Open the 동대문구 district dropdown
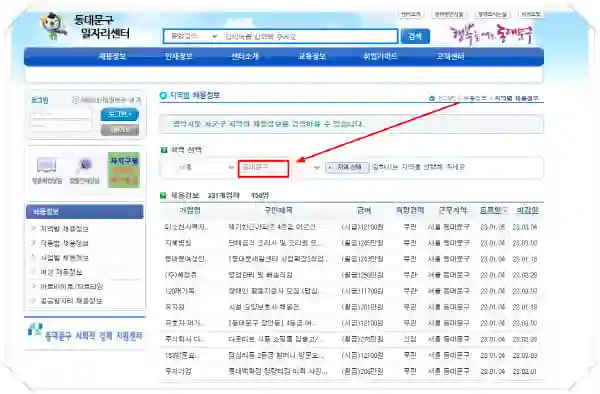Screen dimensions: 600x394 263,168
